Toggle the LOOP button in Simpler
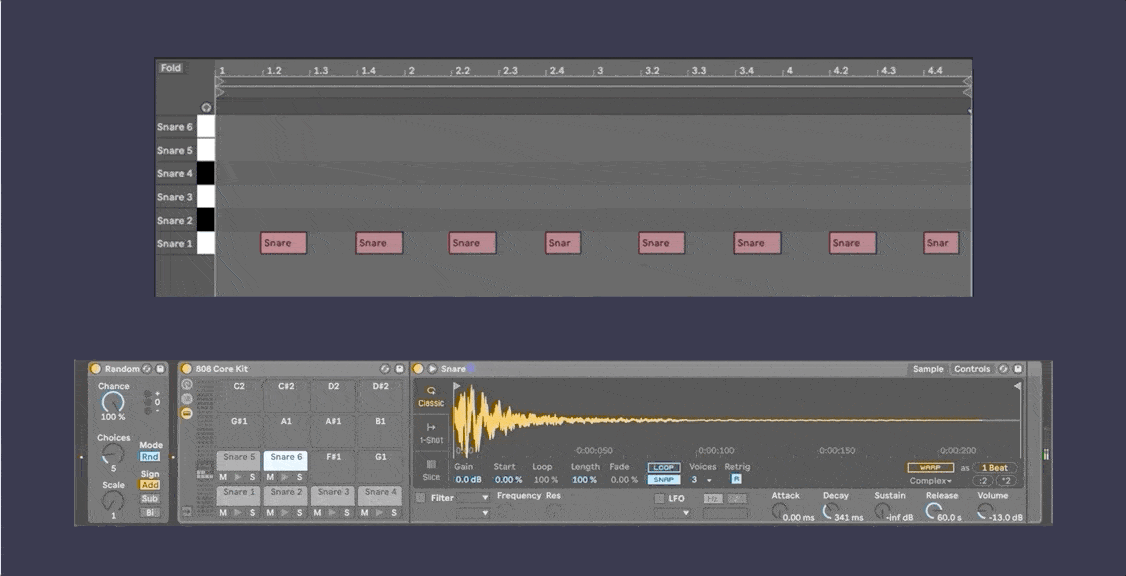Screen dimensions: 1126x576 click(664, 467)
